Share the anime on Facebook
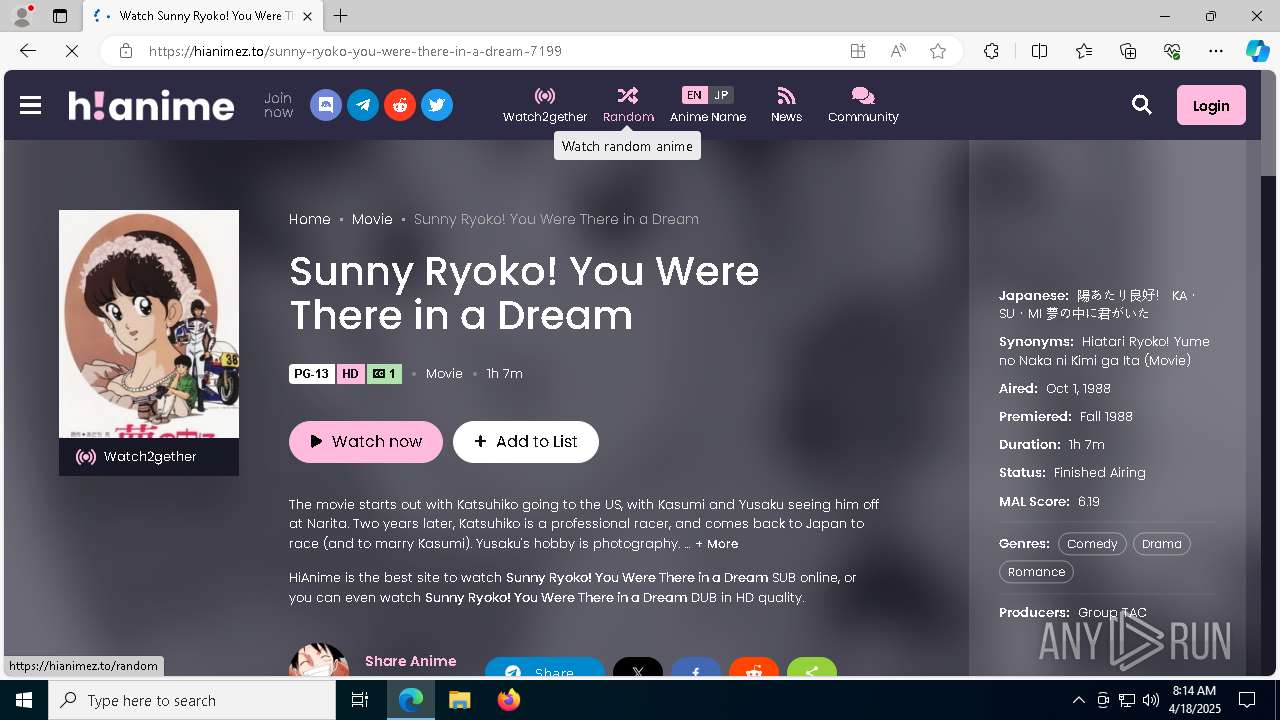This screenshot has width=1280, height=720. click(696, 668)
